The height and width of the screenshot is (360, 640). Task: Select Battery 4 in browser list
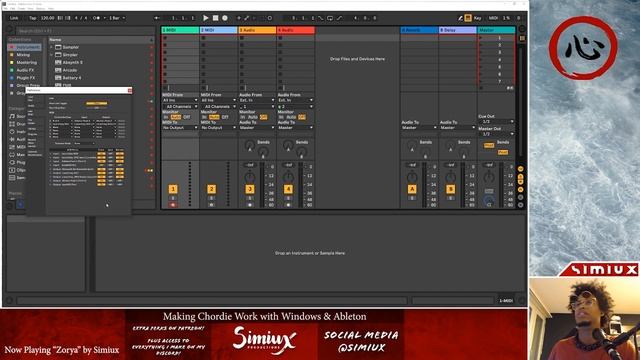point(71,78)
